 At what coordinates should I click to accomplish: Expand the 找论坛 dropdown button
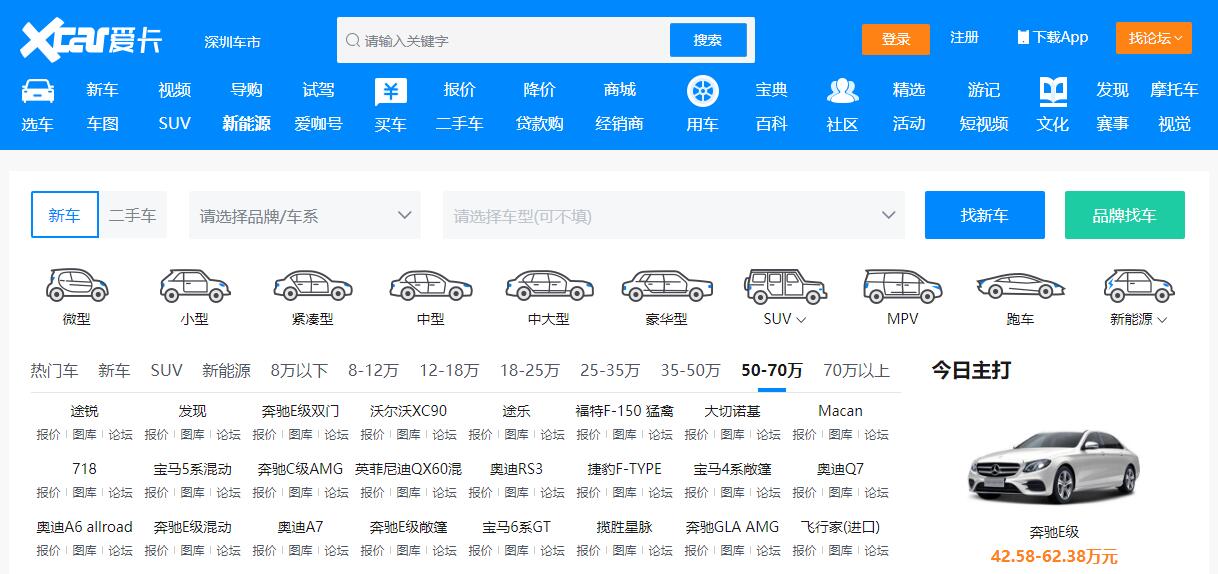coord(1154,38)
